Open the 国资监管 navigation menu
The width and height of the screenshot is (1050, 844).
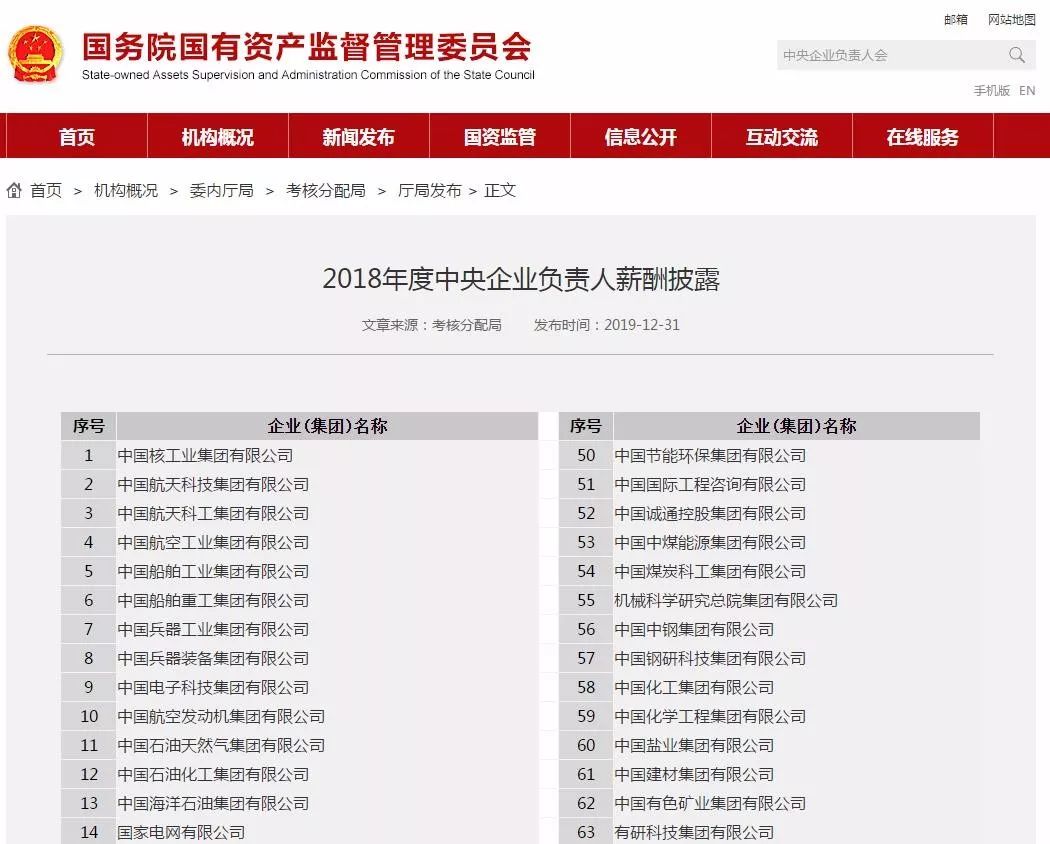[498, 137]
